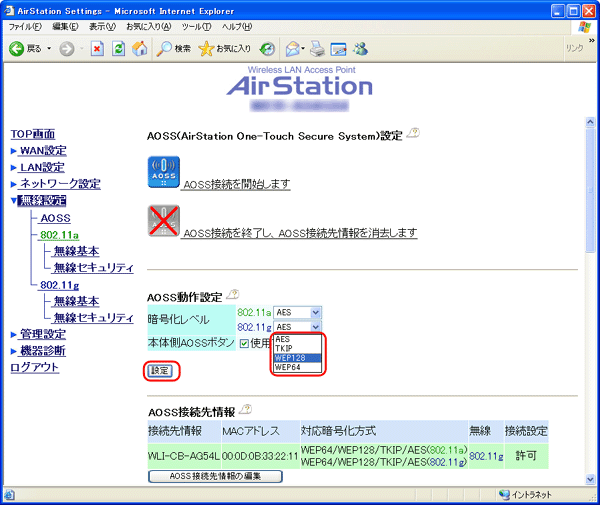
Task: Expand the toolbar overflow chevron
Action: coord(592,40)
